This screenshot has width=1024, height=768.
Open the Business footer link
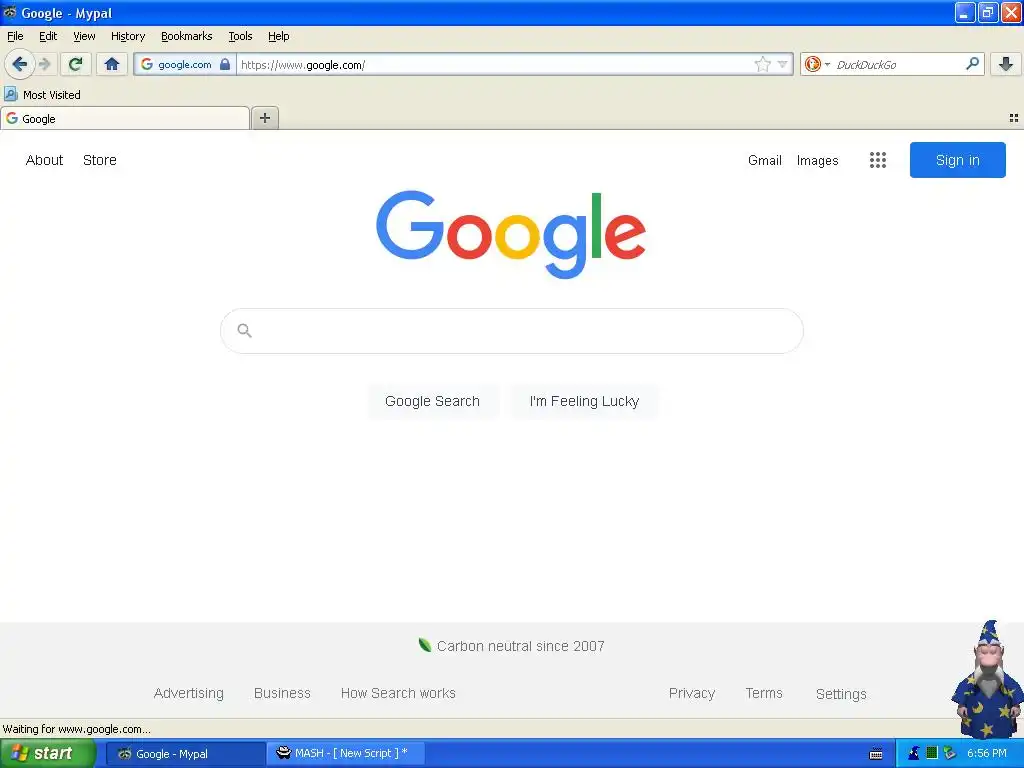point(282,693)
